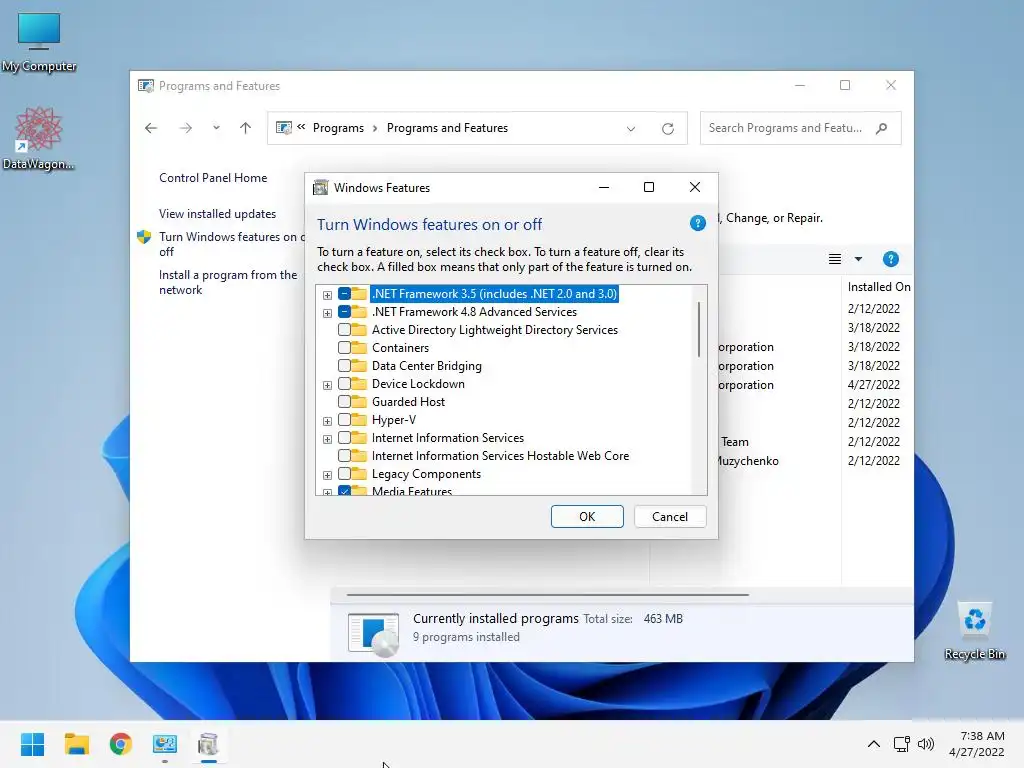Switch to Control Panel taskbar icon
Viewport: 1024px width, 768px height.
coord(165,744)
